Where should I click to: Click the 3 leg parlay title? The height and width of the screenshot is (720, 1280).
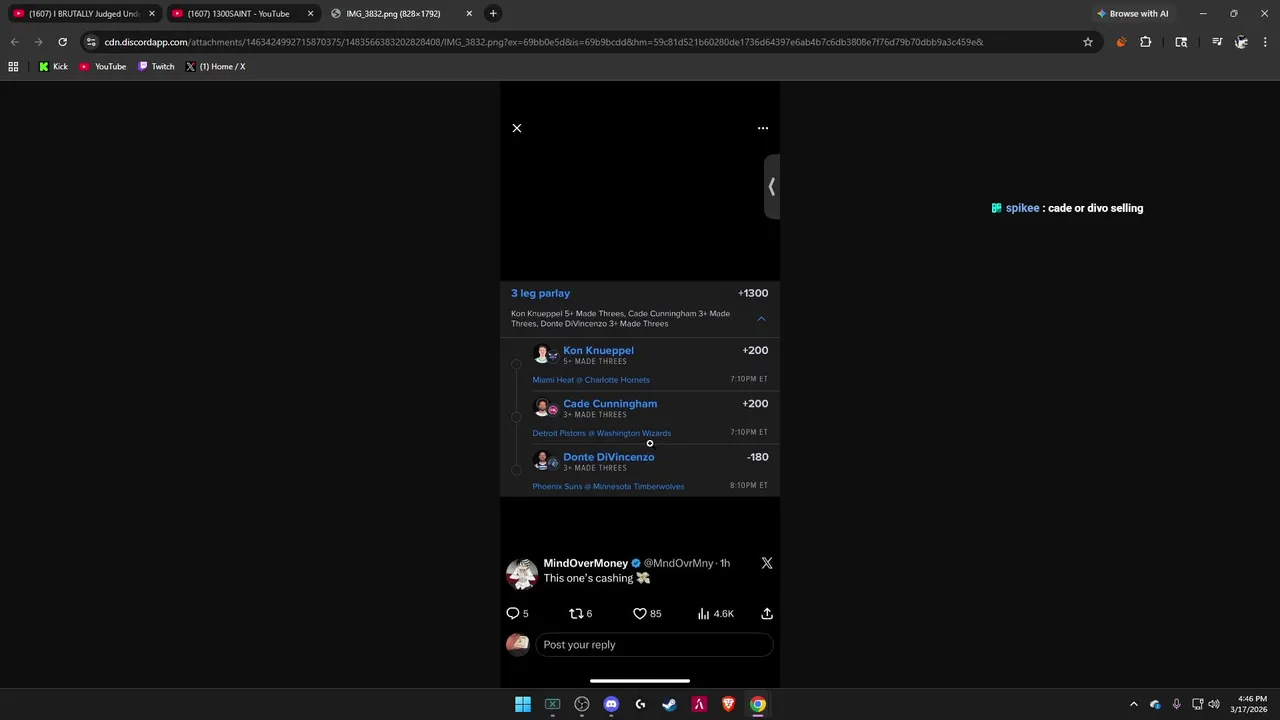(x=540, y=293)
